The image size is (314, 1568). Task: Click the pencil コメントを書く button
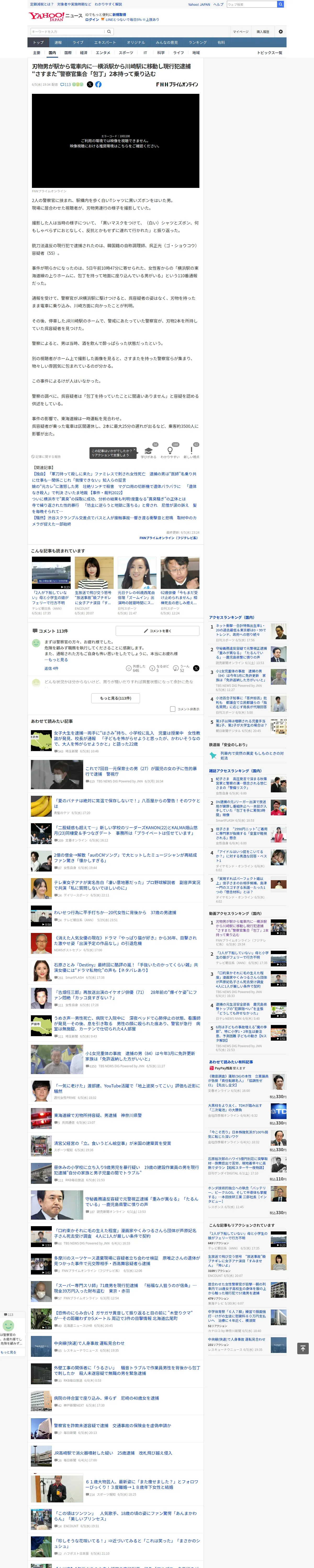(157, 631)
